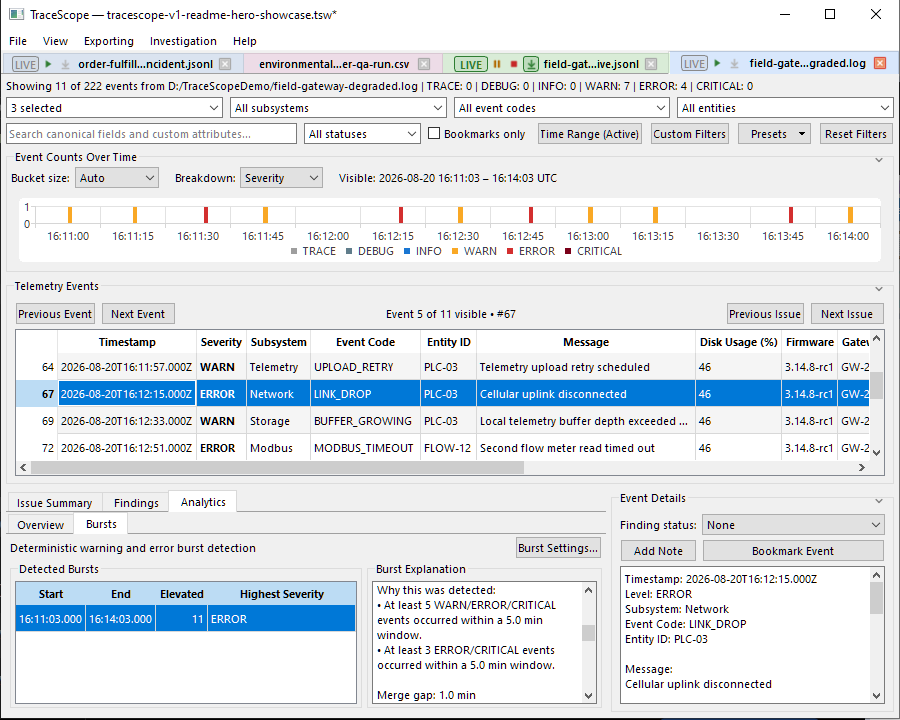Open the Help menu
This screenshot has height=720, width=900.
[245, 41]
